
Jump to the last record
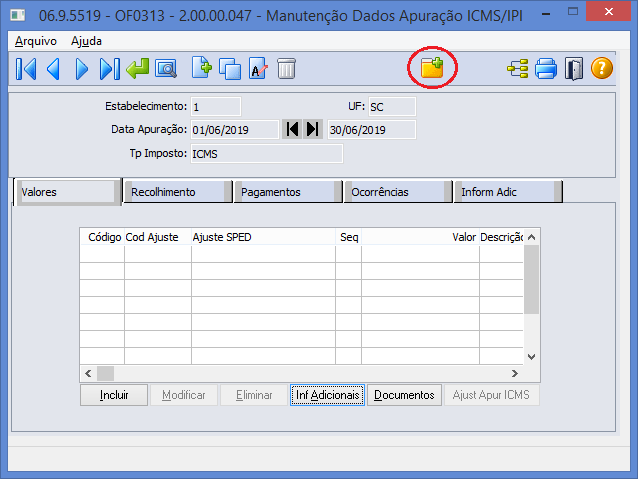tap(110, 68)
